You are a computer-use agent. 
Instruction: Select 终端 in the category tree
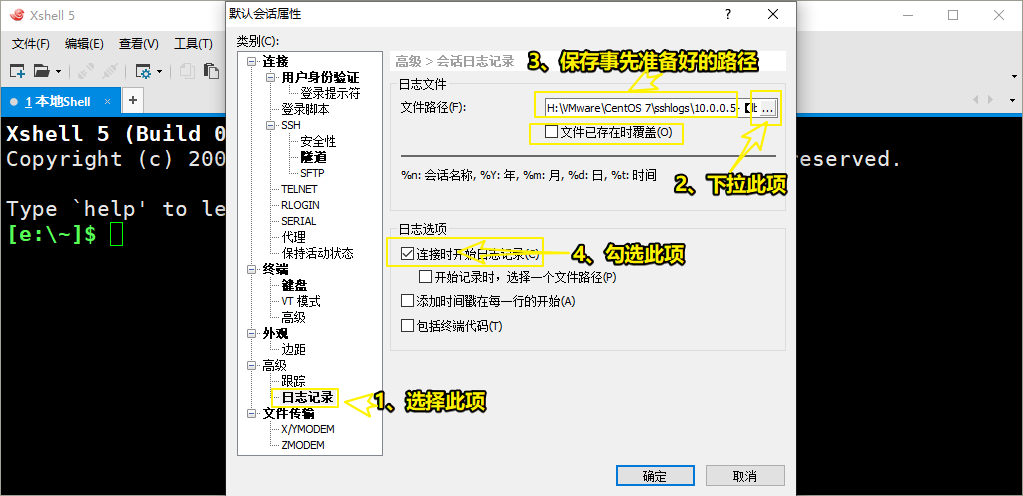tap(275, 269)
